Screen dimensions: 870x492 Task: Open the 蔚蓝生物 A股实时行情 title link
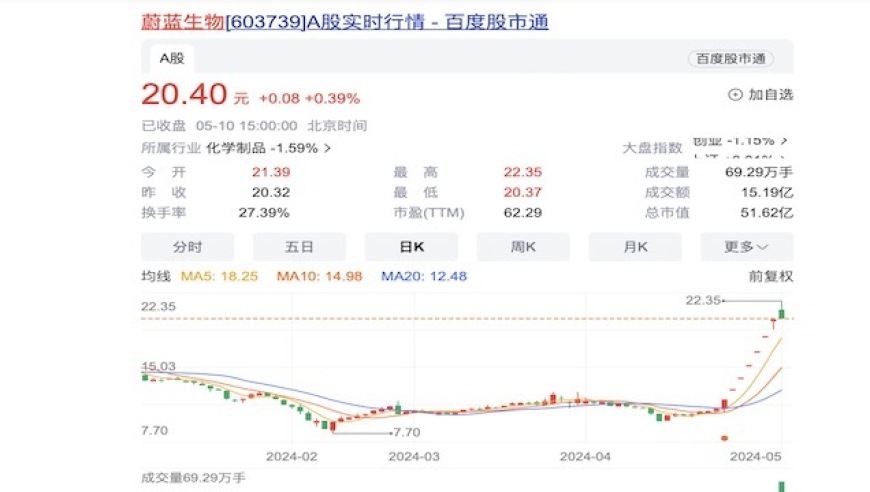pos(345,22)
